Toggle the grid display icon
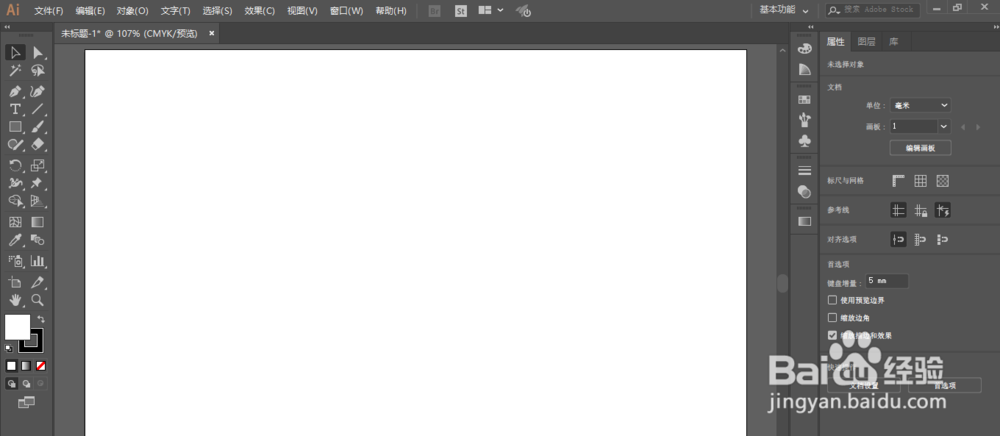 point(920,181)
